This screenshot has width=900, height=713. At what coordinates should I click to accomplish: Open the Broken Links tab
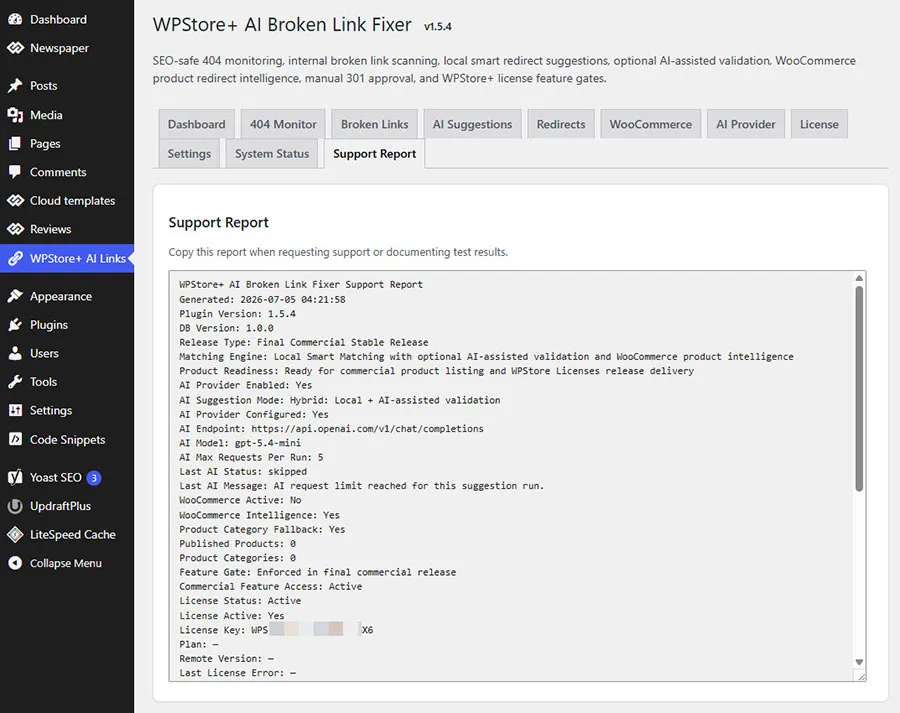(x=374, y=124)
